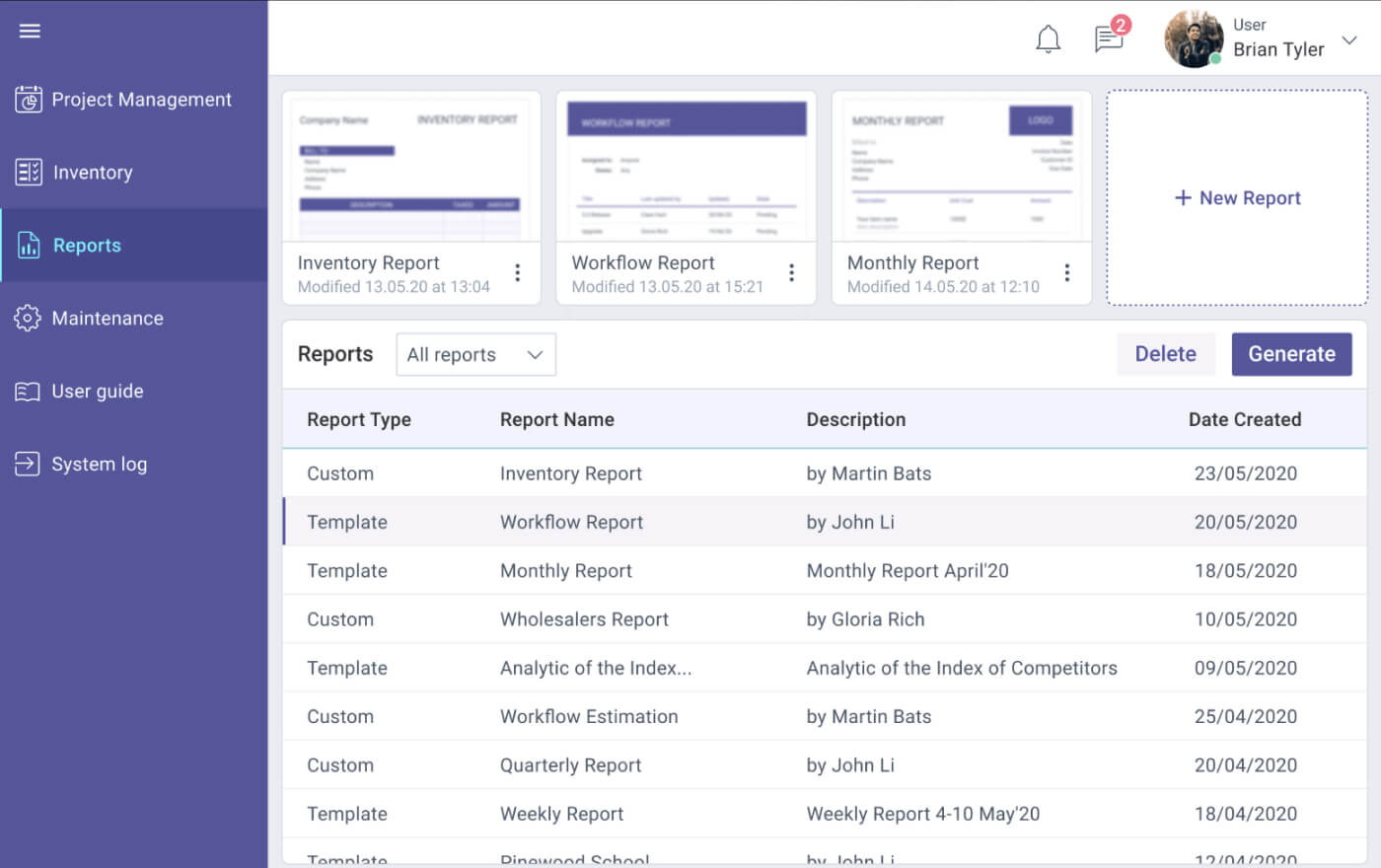Open options for Monthly Report card
Viewport: 1381px width, 868px height.
(1067, 272)
